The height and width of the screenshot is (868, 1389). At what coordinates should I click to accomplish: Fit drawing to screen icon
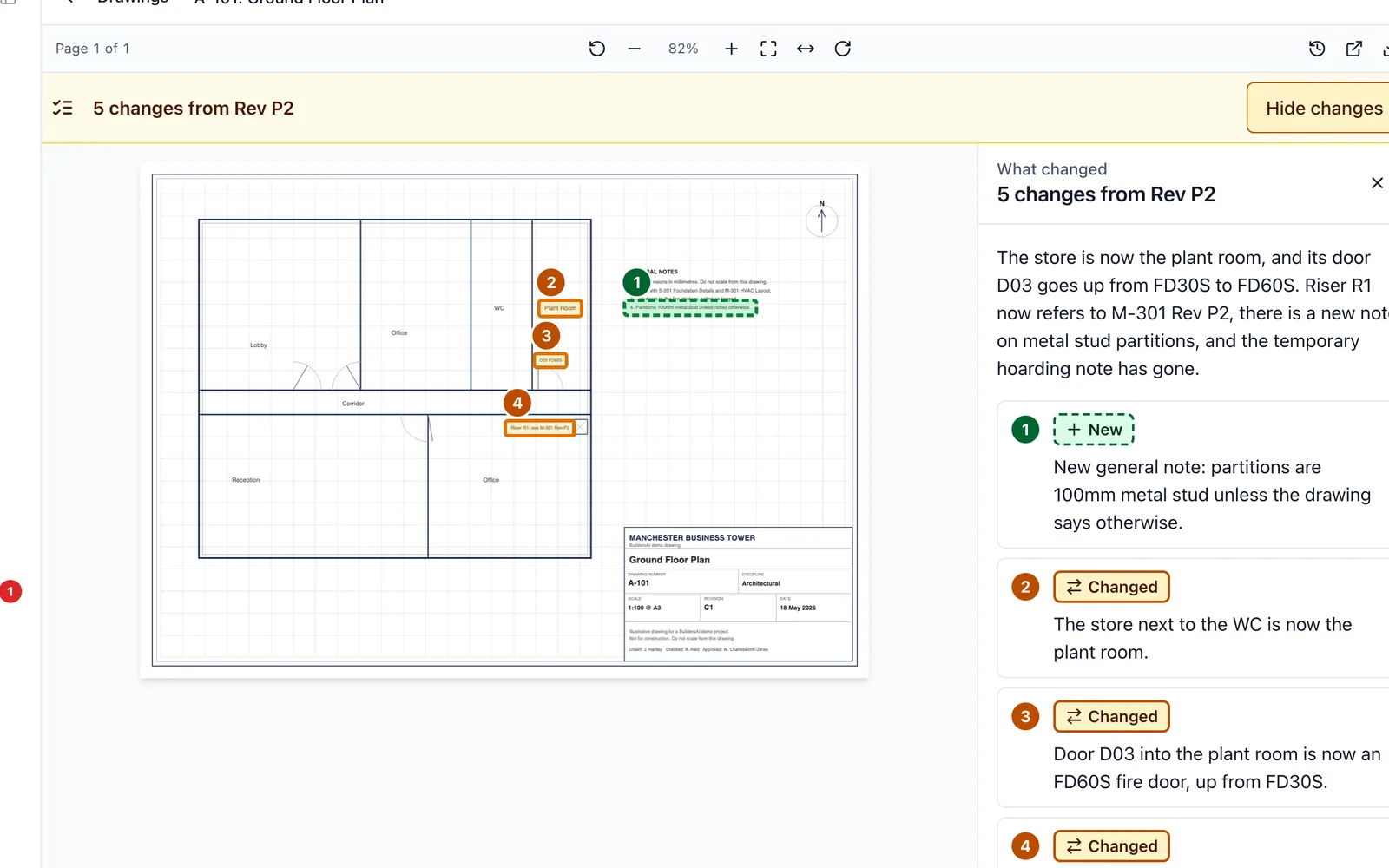(x=768, y=49)
